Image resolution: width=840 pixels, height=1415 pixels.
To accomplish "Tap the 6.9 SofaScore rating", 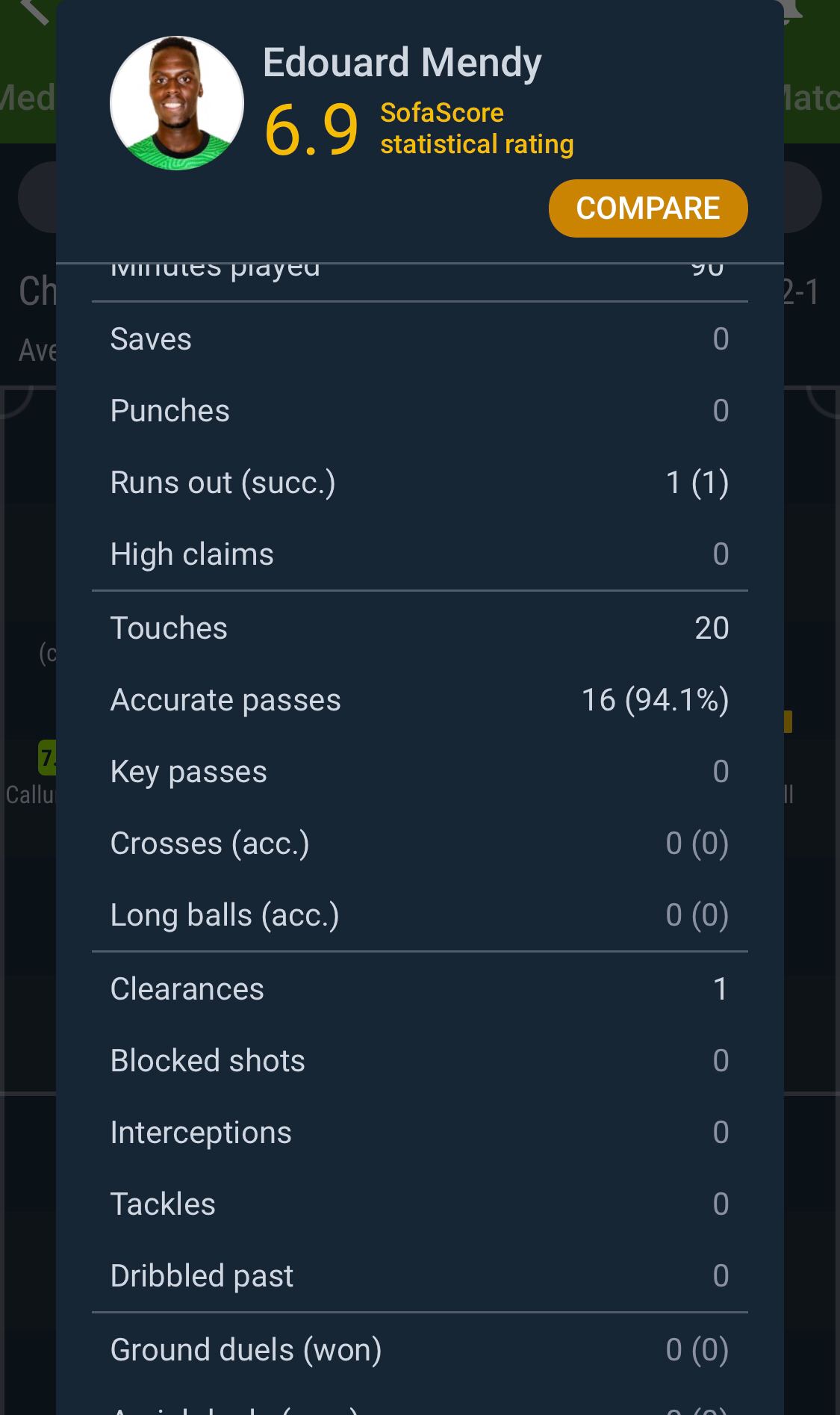I will coord(311,129).
